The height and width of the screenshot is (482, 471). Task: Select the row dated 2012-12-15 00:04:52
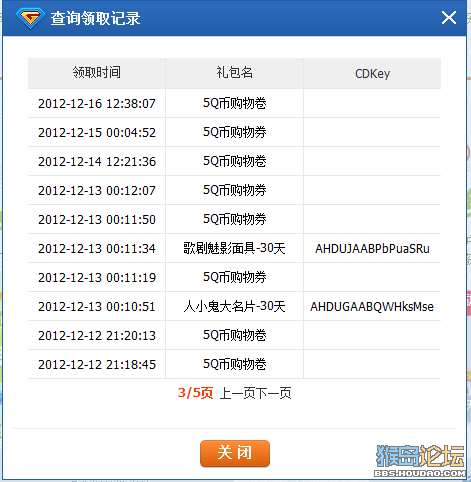point(234,132)
